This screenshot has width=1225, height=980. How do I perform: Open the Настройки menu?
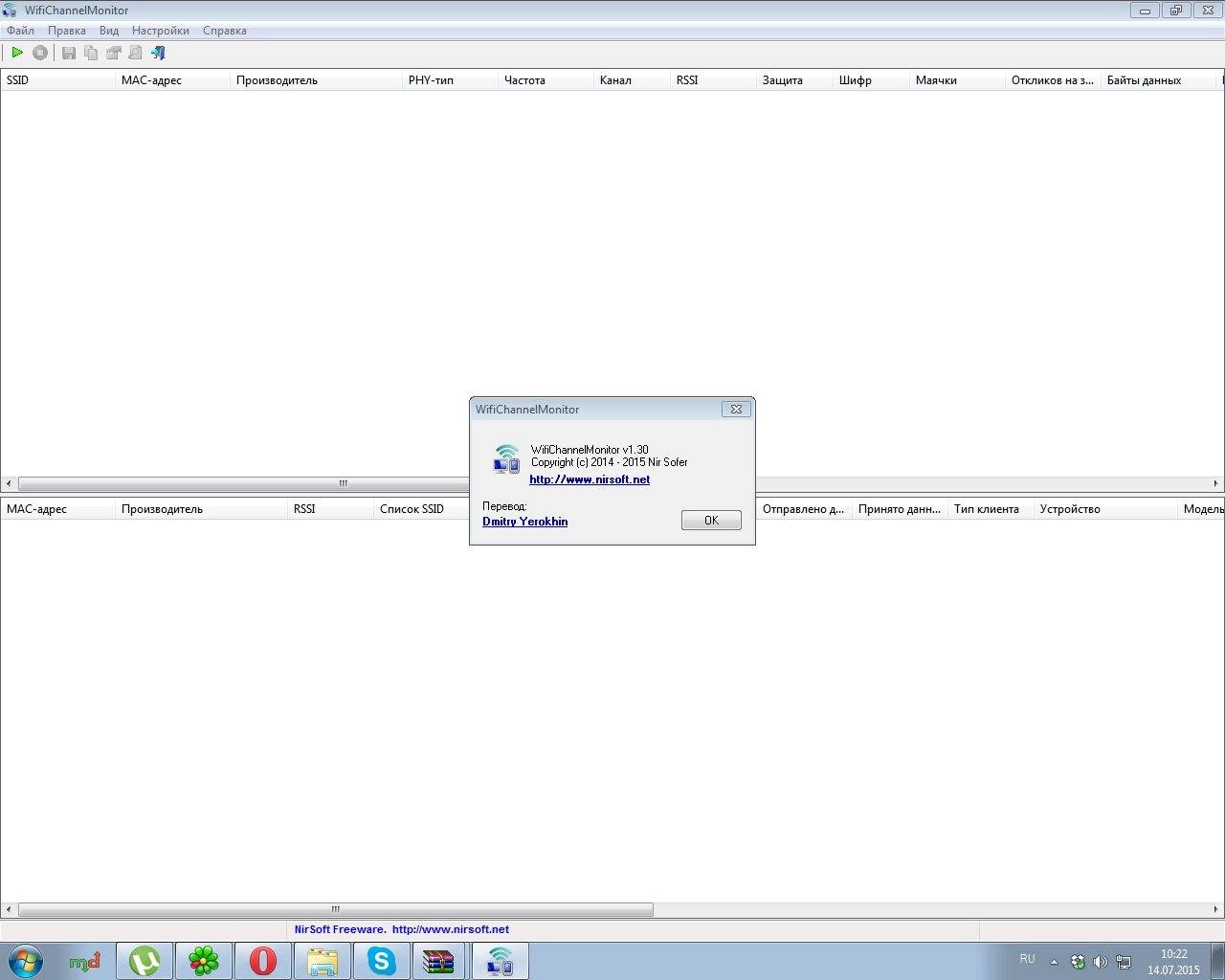tap(161, 31)
